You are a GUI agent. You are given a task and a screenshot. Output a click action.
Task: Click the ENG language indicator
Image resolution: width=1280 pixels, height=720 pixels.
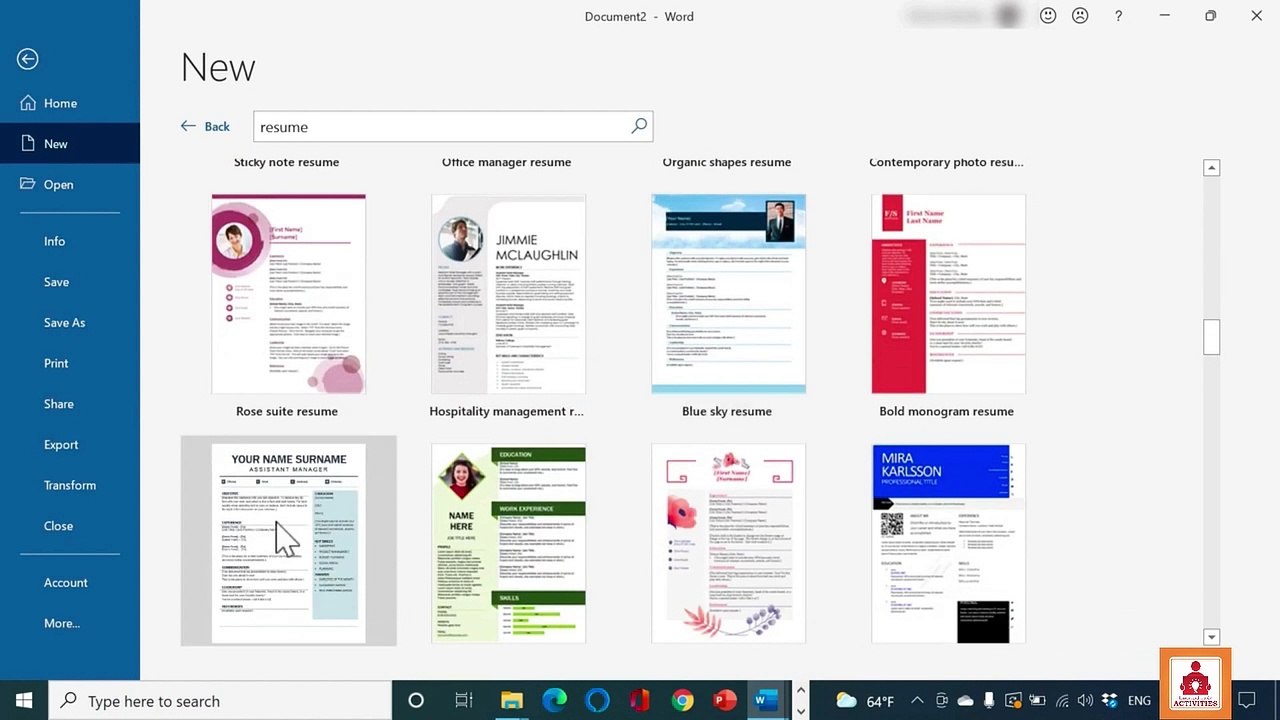tap(1140, 701)
